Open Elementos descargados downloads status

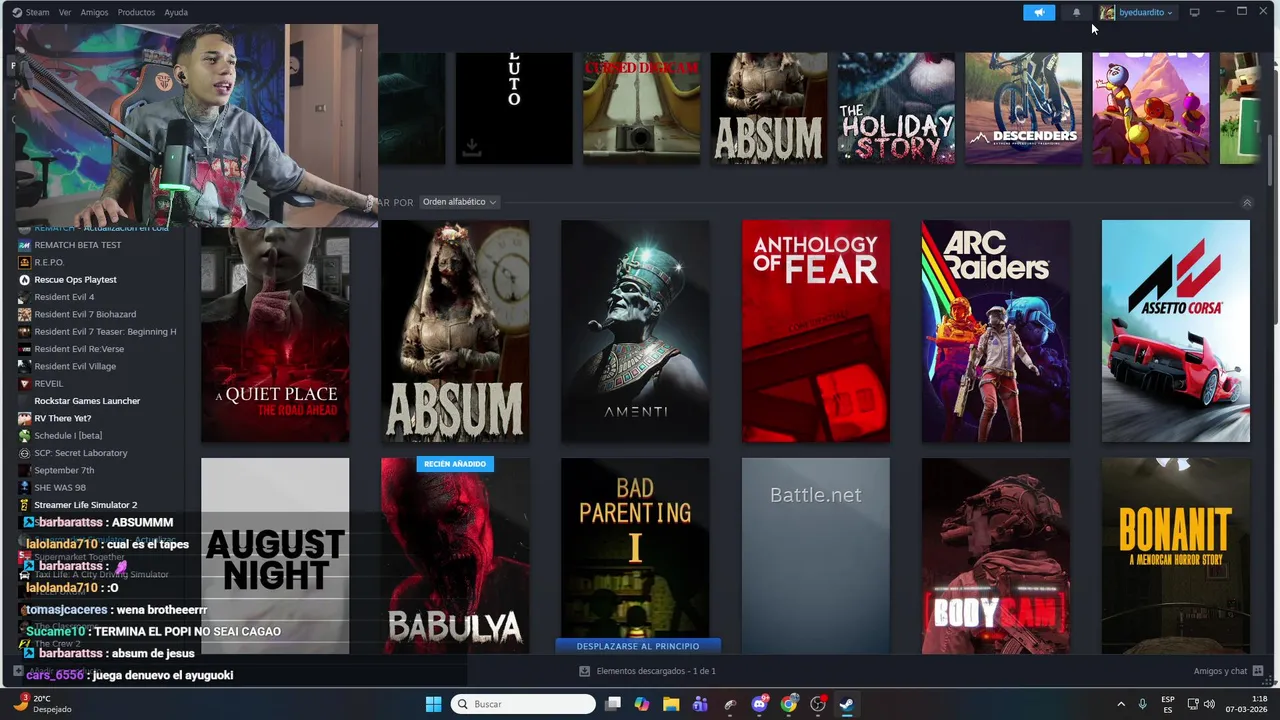pyautogui.click(x=656, y=671)
